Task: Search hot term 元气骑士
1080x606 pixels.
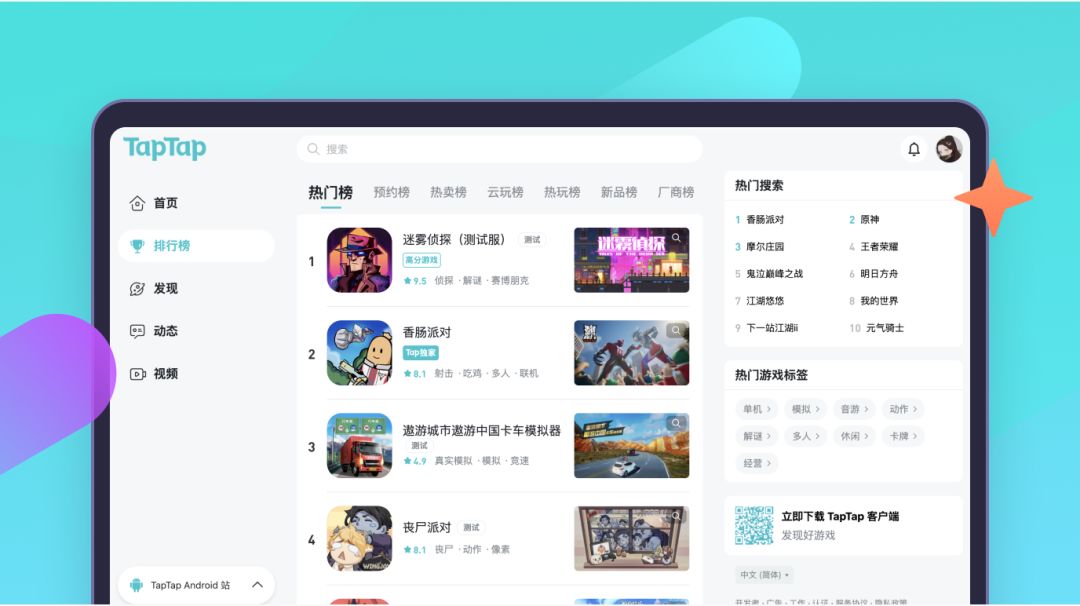Action: 884,328
